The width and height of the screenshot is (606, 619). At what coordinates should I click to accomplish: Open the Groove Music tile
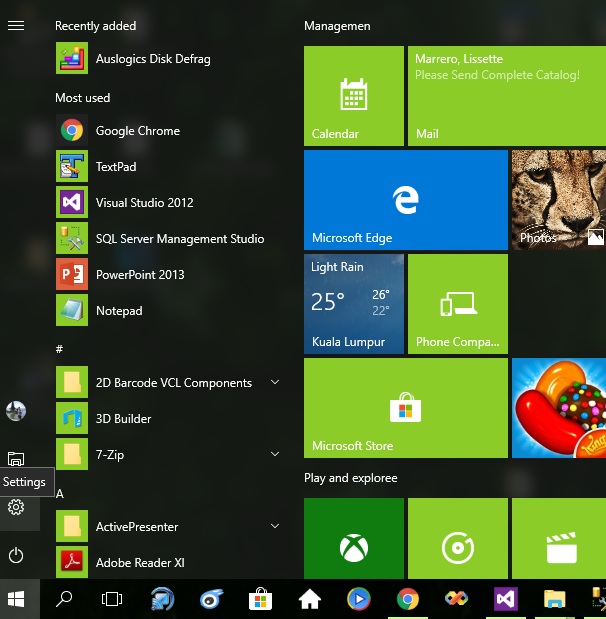458,538
